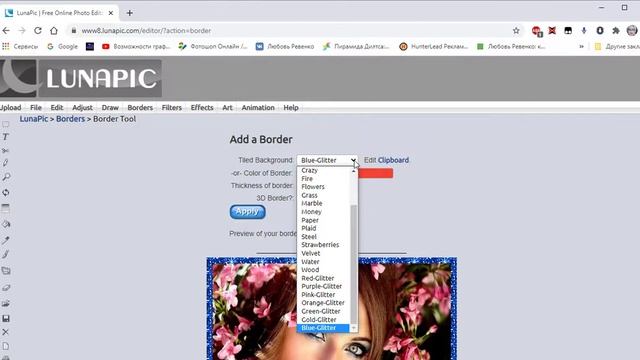The width and height of the screenshot is (640, 360).
Task: Select the rectangular selection tool
Action: 6,124
